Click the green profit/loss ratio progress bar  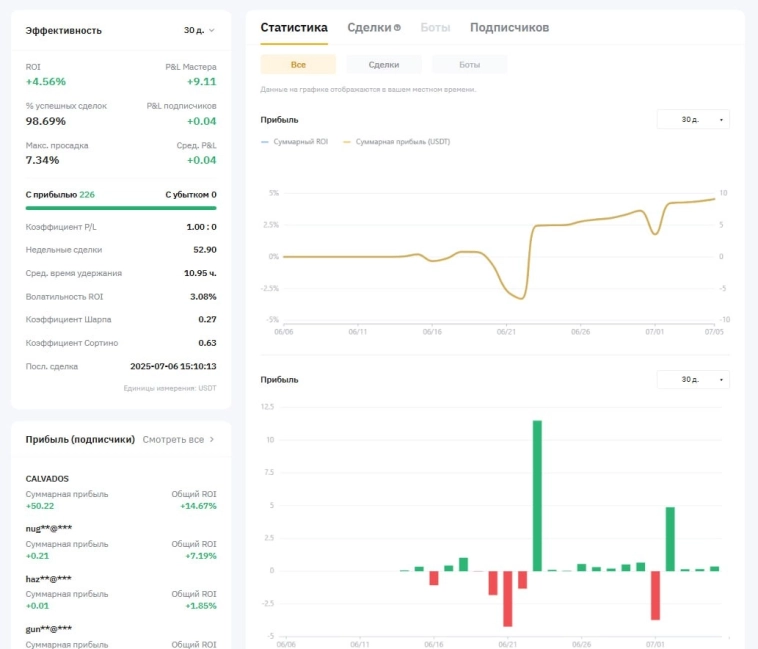[121, 208]
